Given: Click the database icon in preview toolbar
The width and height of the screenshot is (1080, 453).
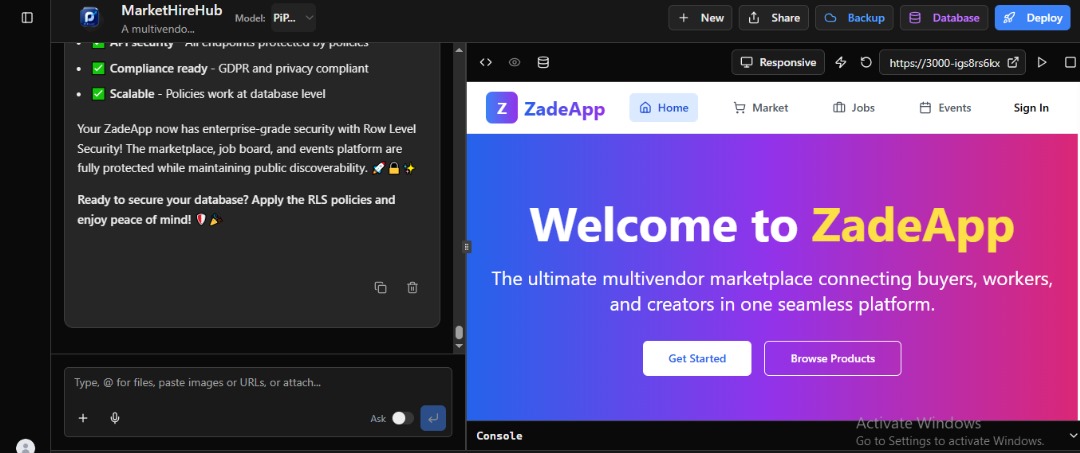Looking at the screenshot, I should pos(543,62).
